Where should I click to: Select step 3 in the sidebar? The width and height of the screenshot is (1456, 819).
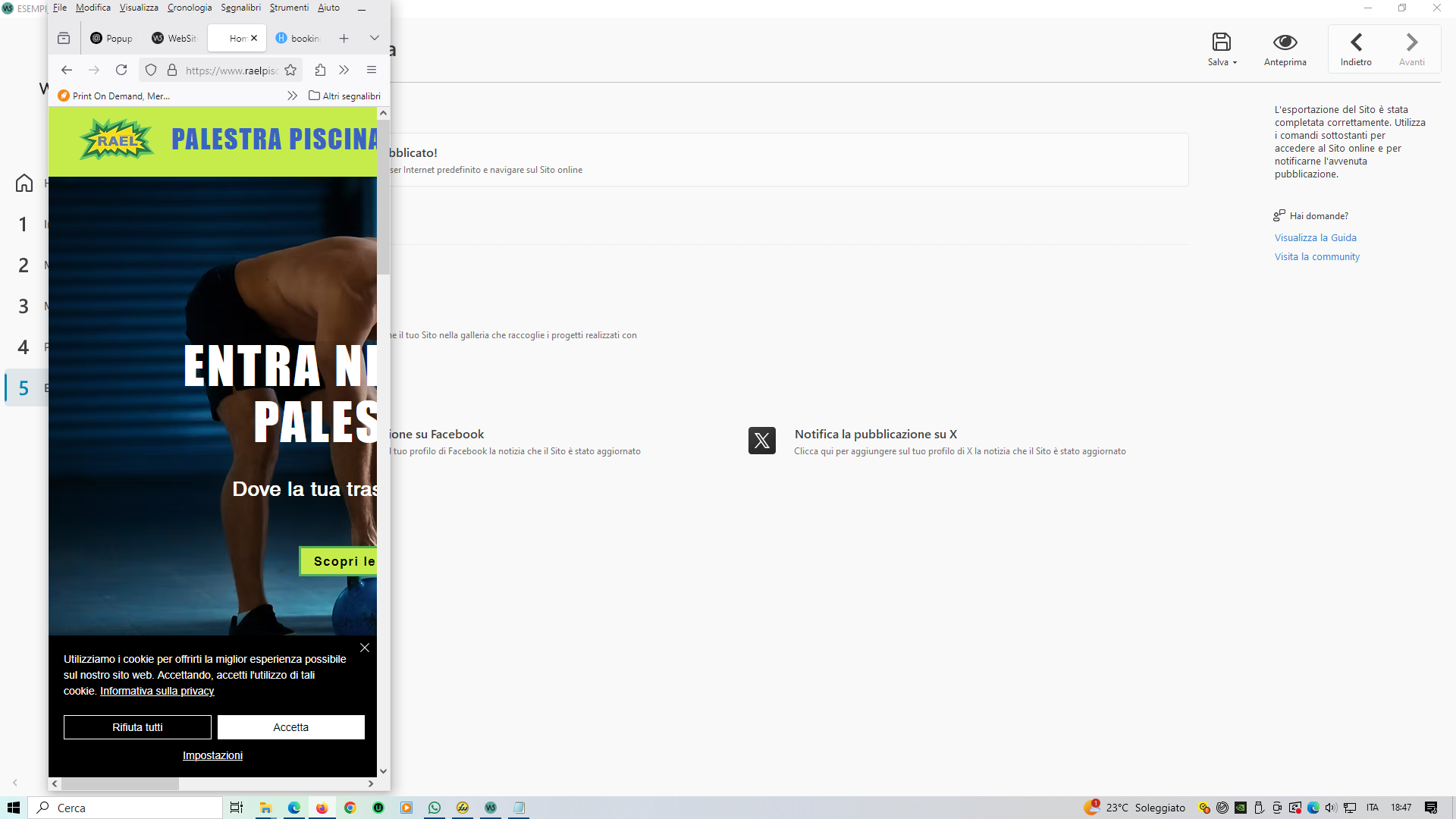click(x=24, y=306)
